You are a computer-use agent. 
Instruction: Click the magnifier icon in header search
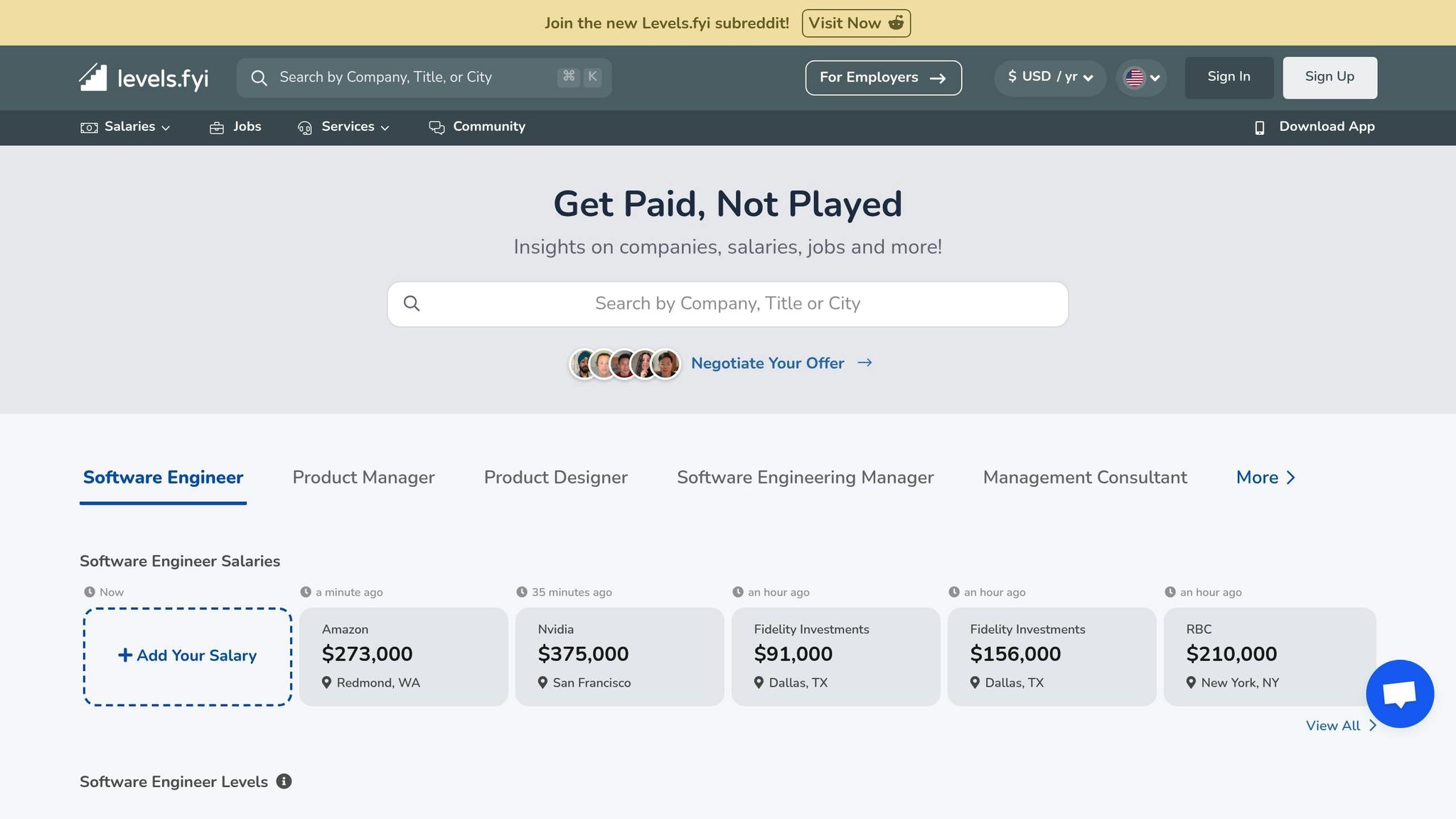click(259, 77)
